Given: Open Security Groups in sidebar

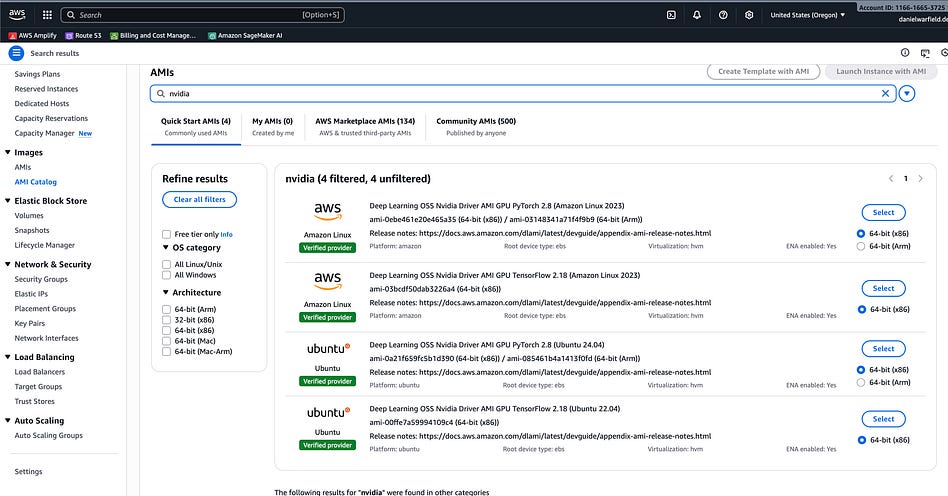Looking at the screenshot, I should coord(41,279).
